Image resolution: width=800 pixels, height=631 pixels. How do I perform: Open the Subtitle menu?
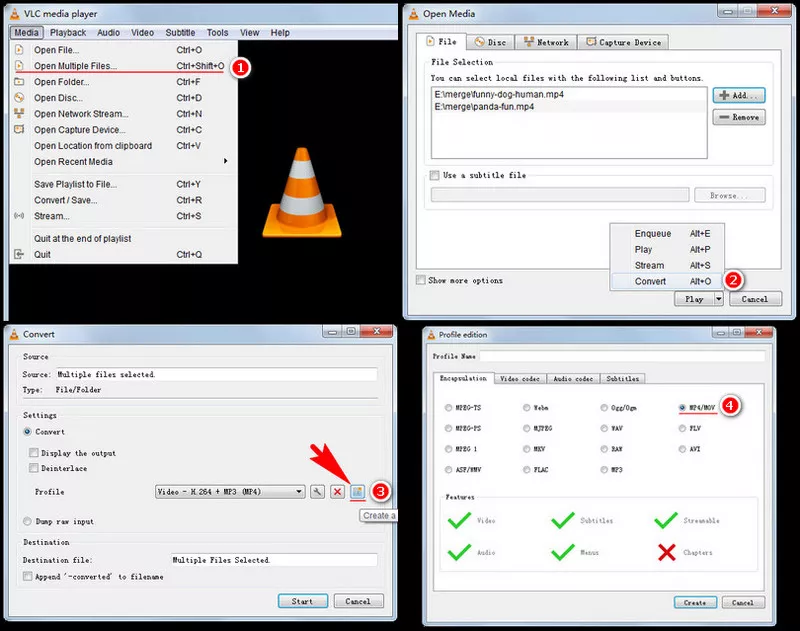pyautogui.click(x=180, y=33)
